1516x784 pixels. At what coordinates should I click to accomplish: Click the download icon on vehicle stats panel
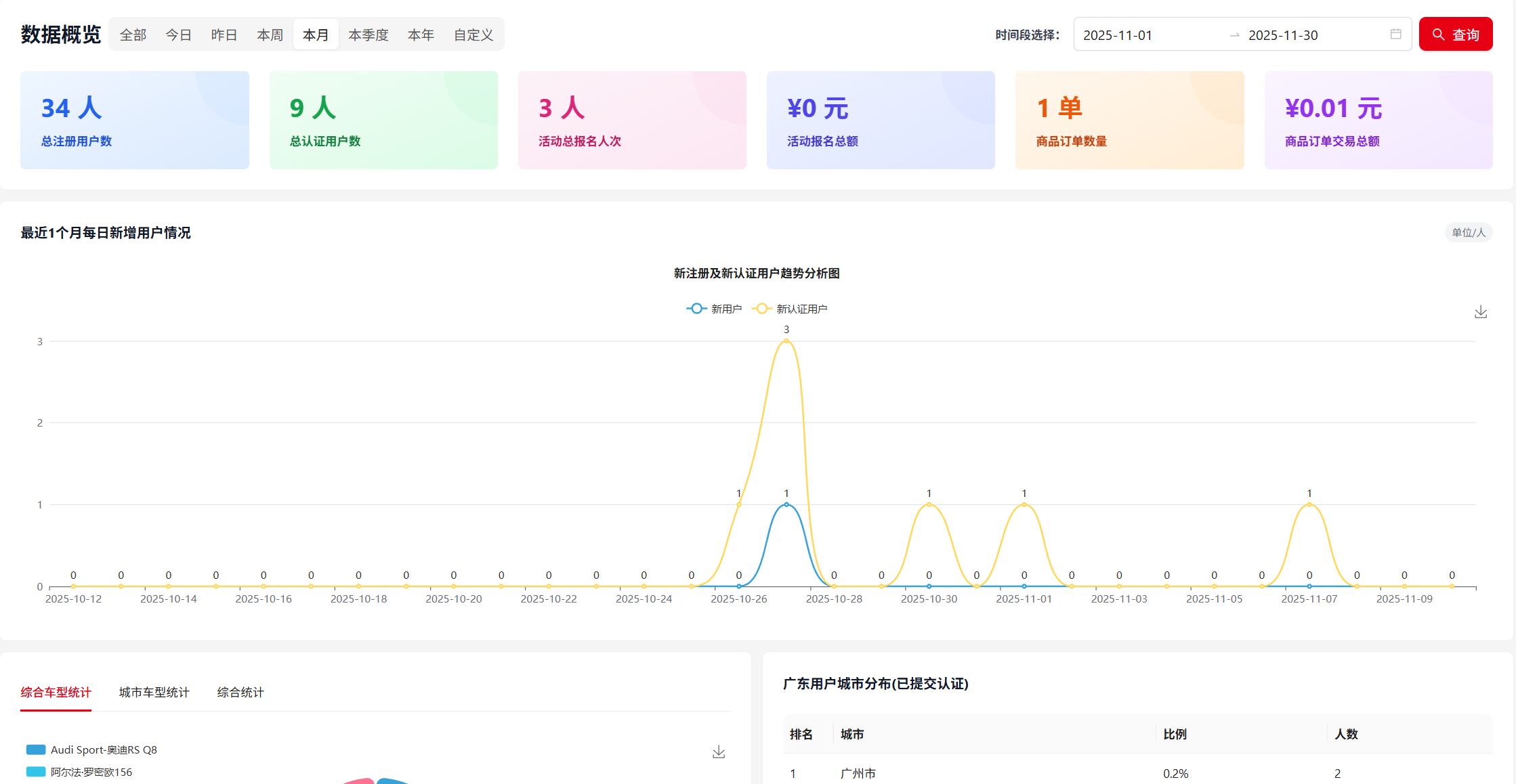(718, 752)
